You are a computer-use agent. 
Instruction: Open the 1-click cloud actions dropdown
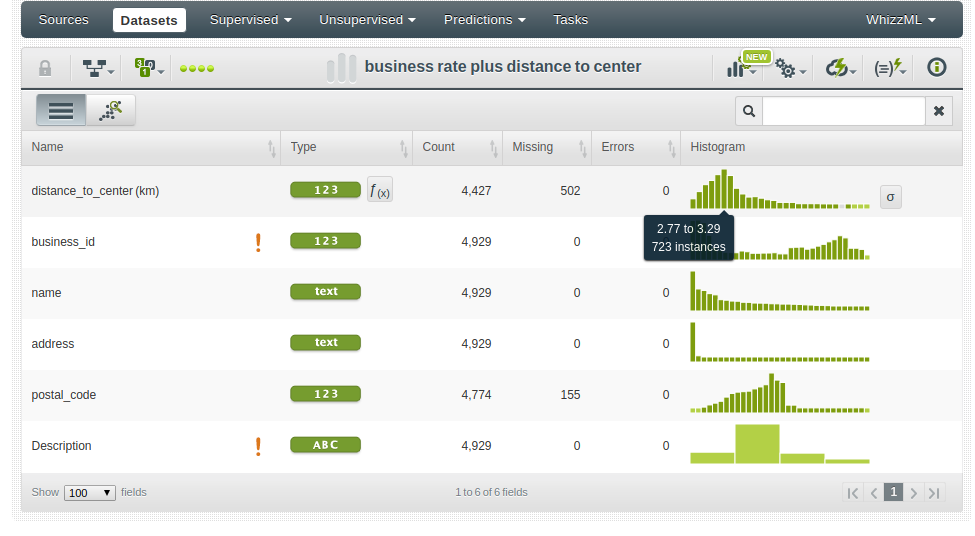[841, 69]
